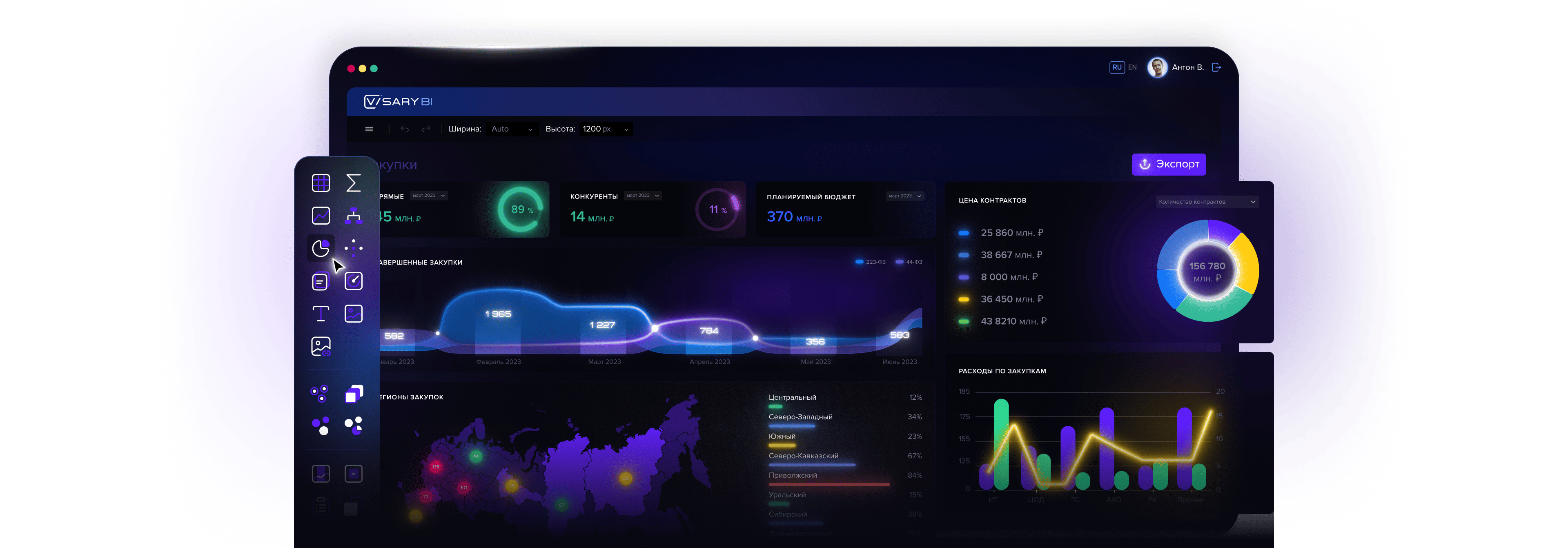Screen dimensions: 1568x548
Task: Click the logout icon next to Антон В.
Action: (1216, 68)
